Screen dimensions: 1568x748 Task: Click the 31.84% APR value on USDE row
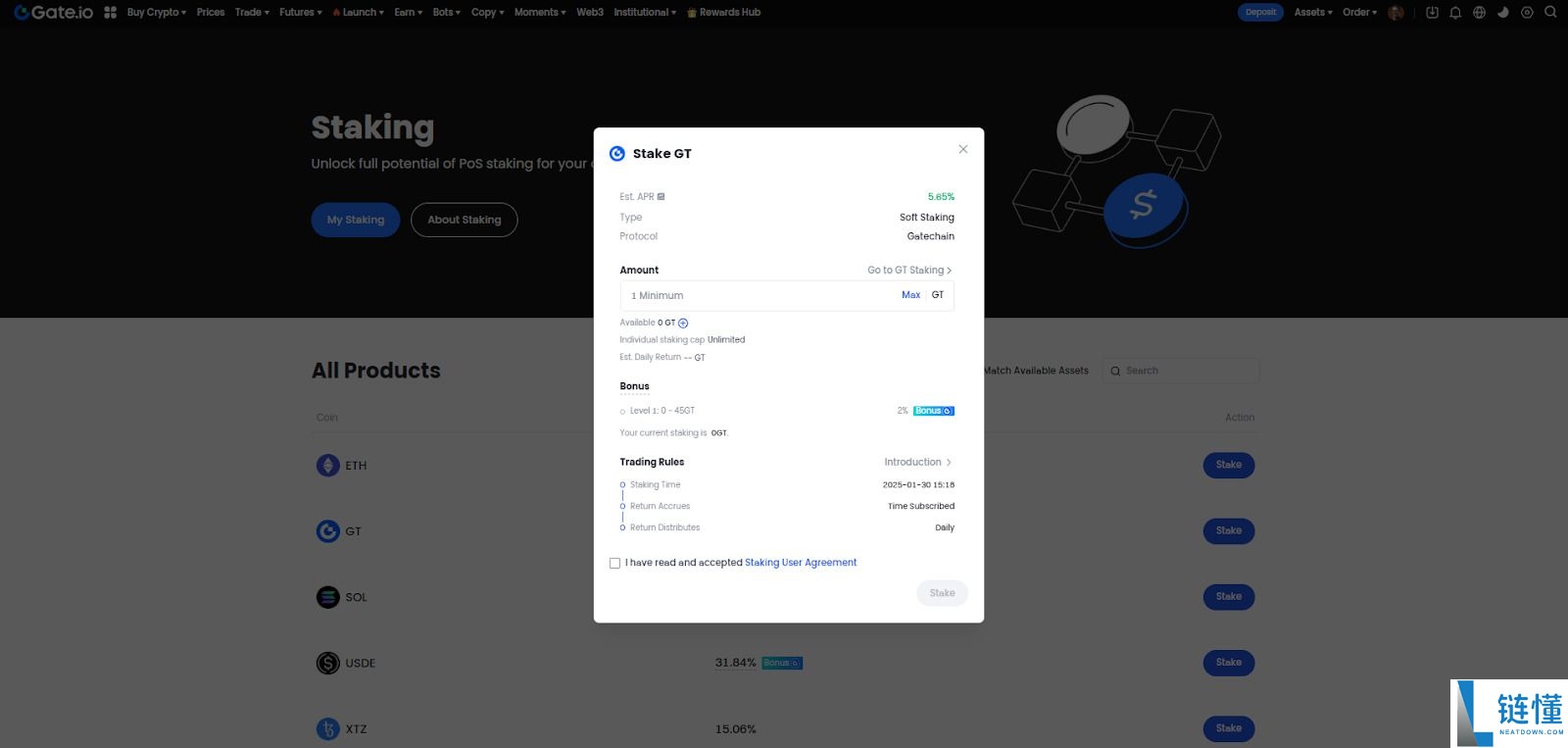pyautogui.click(x=736, y=664)
